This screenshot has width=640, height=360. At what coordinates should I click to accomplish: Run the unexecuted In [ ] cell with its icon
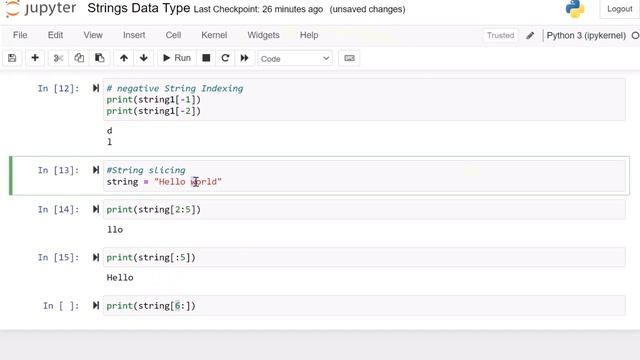pos(96,305)
